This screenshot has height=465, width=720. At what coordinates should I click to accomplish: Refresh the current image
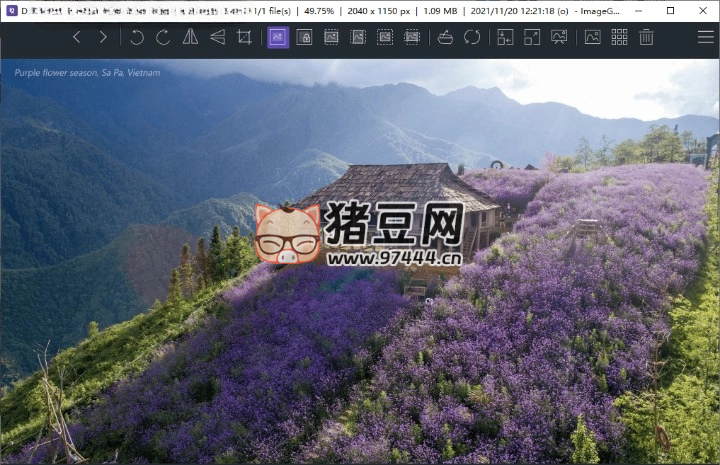coord(472,37)
